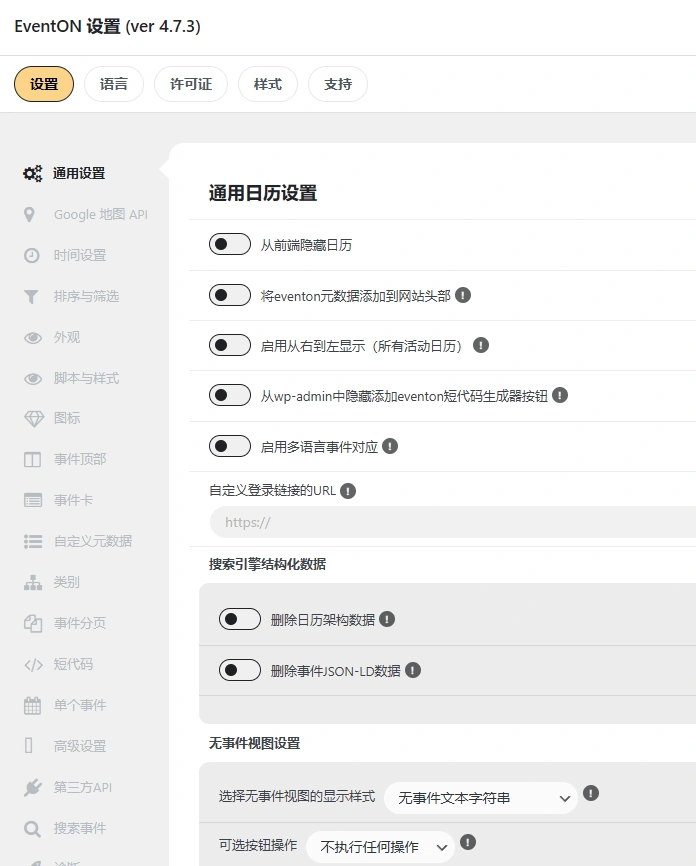The image size is (696, 866).
Task: Switch to the 设置 tab
Action: (44, 84)
